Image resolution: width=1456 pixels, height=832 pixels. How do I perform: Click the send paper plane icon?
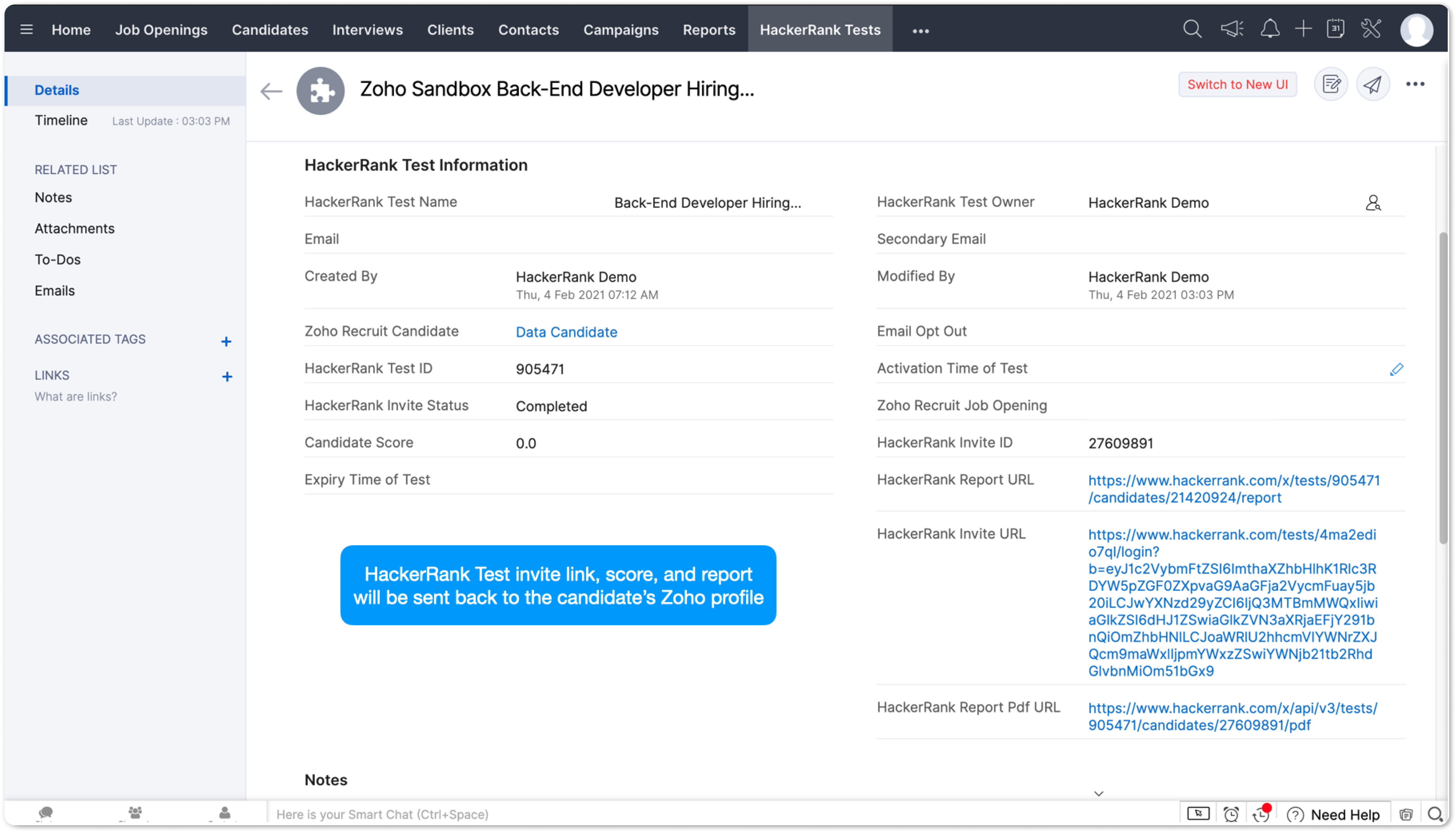click(1372, 85)
